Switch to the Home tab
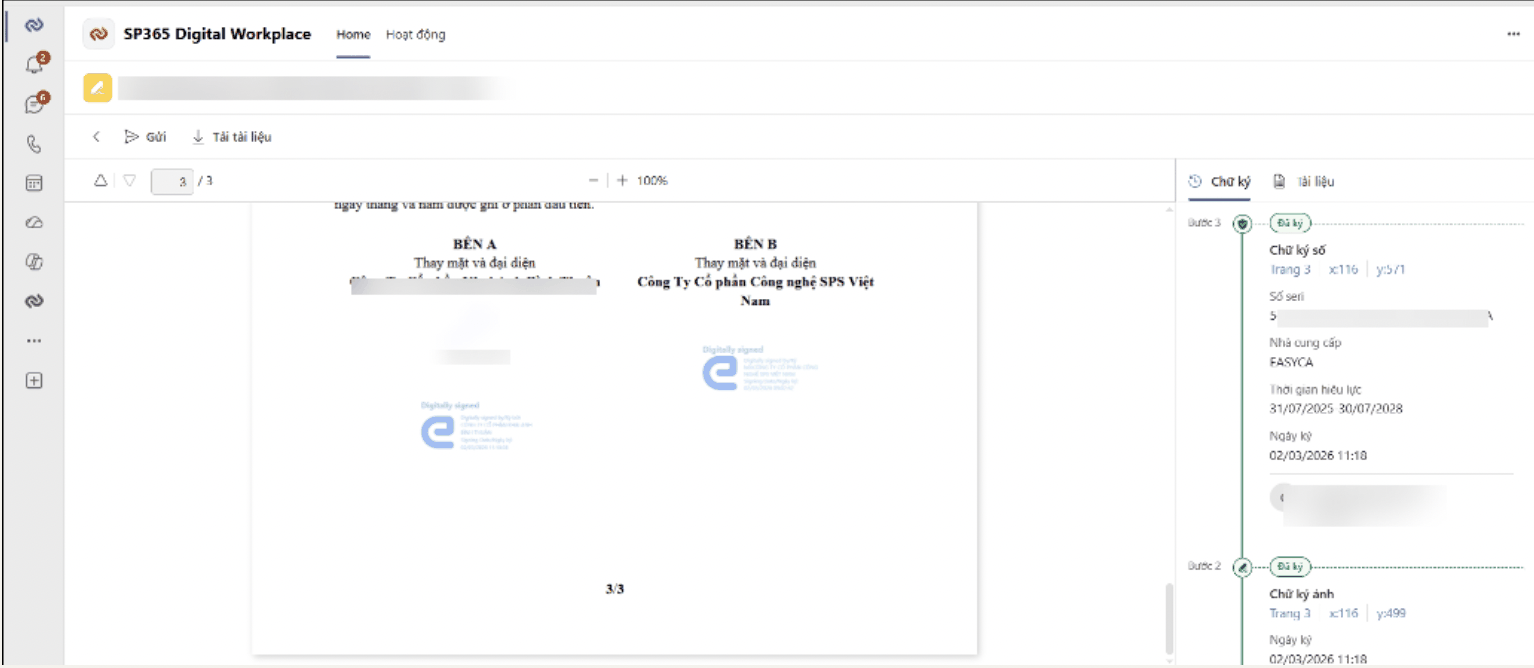 (353, 34)
